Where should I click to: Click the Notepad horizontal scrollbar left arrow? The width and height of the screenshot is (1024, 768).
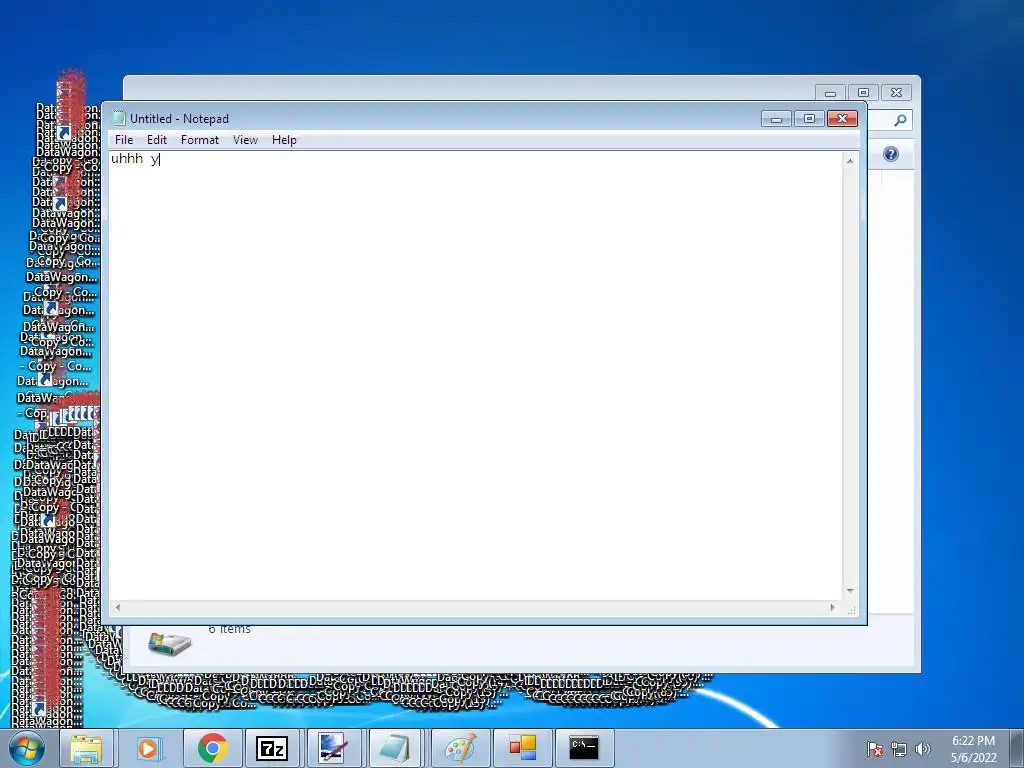pyautogui.click(x=118, y=607)
